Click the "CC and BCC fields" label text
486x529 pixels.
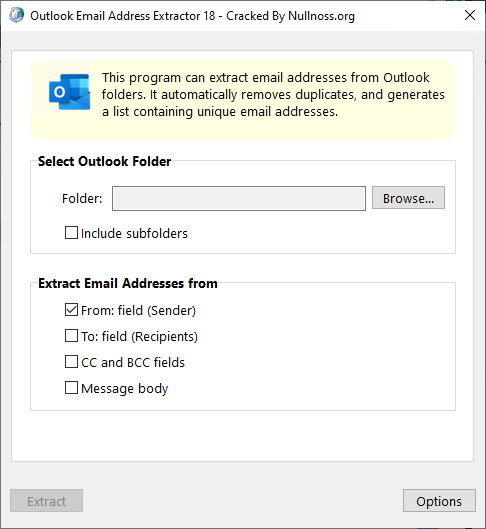pos(133,362)
